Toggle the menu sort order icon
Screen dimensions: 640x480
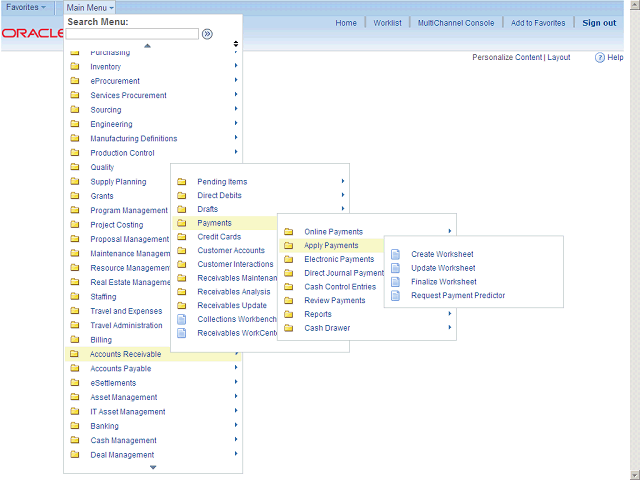[236, 44]
